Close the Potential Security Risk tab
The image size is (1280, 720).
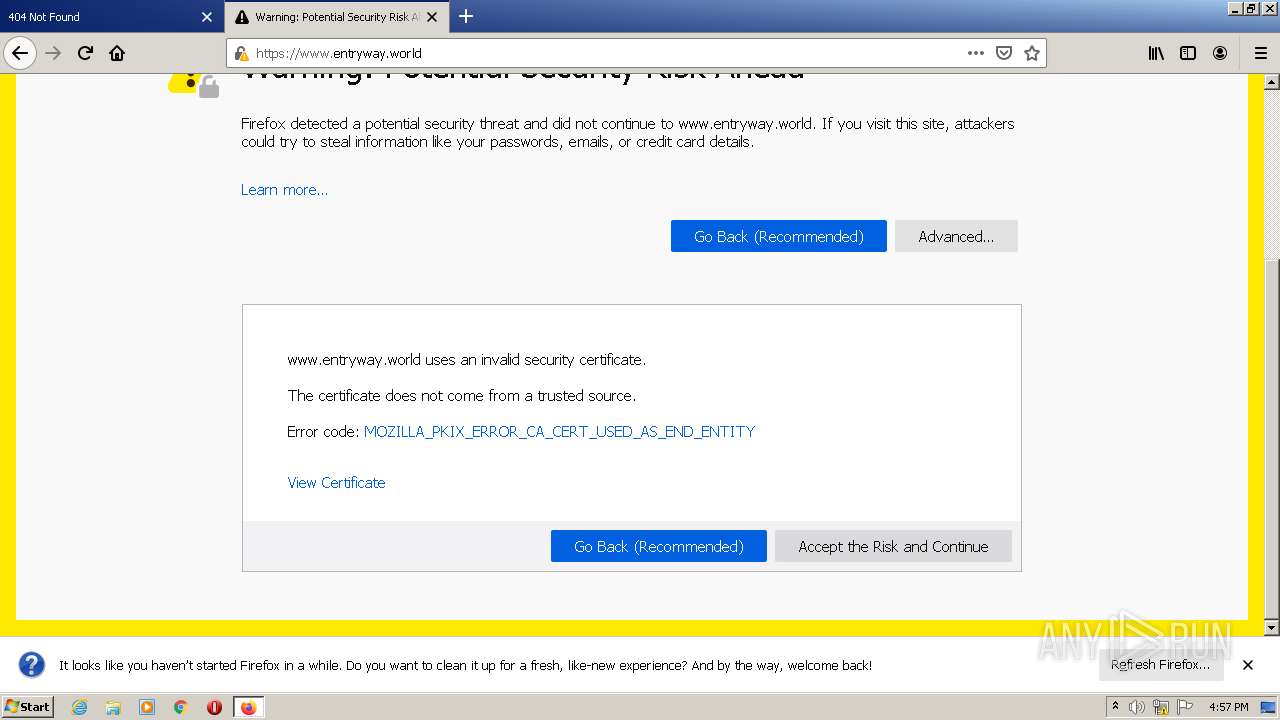point(432,17)
